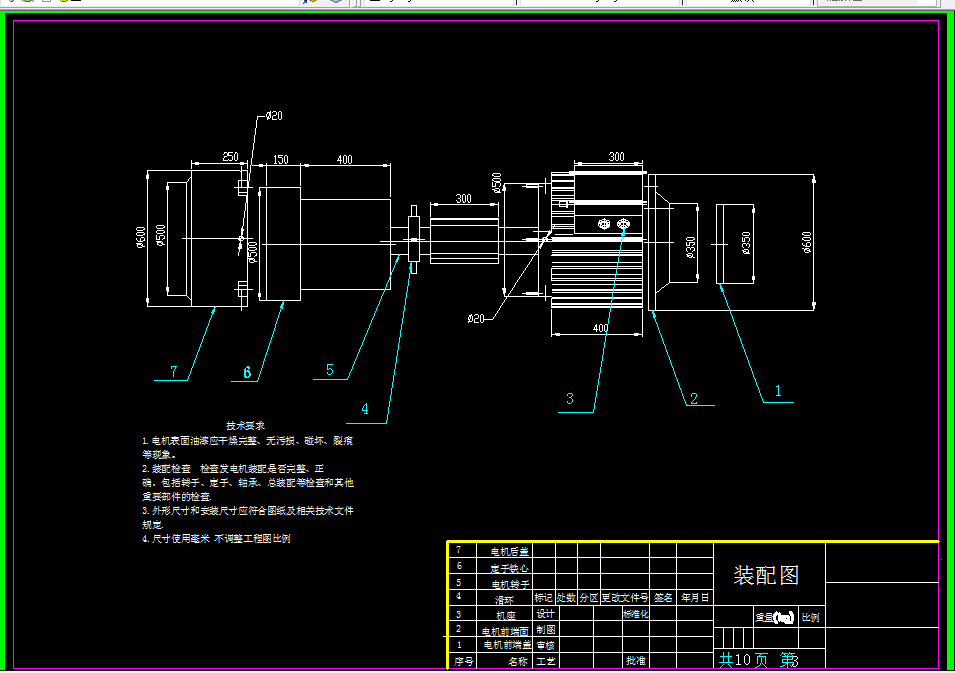Select the 装配图 drawing title text
The image size is (955, 673).
(x=766, y=576)
